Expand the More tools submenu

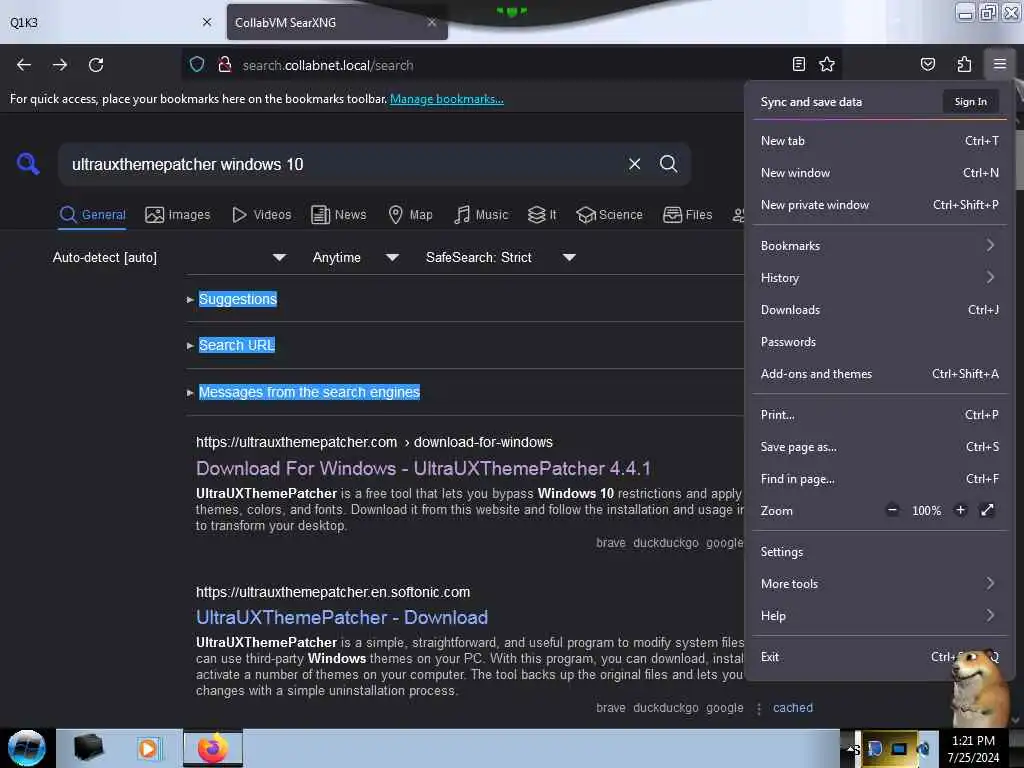click(878, 583)
